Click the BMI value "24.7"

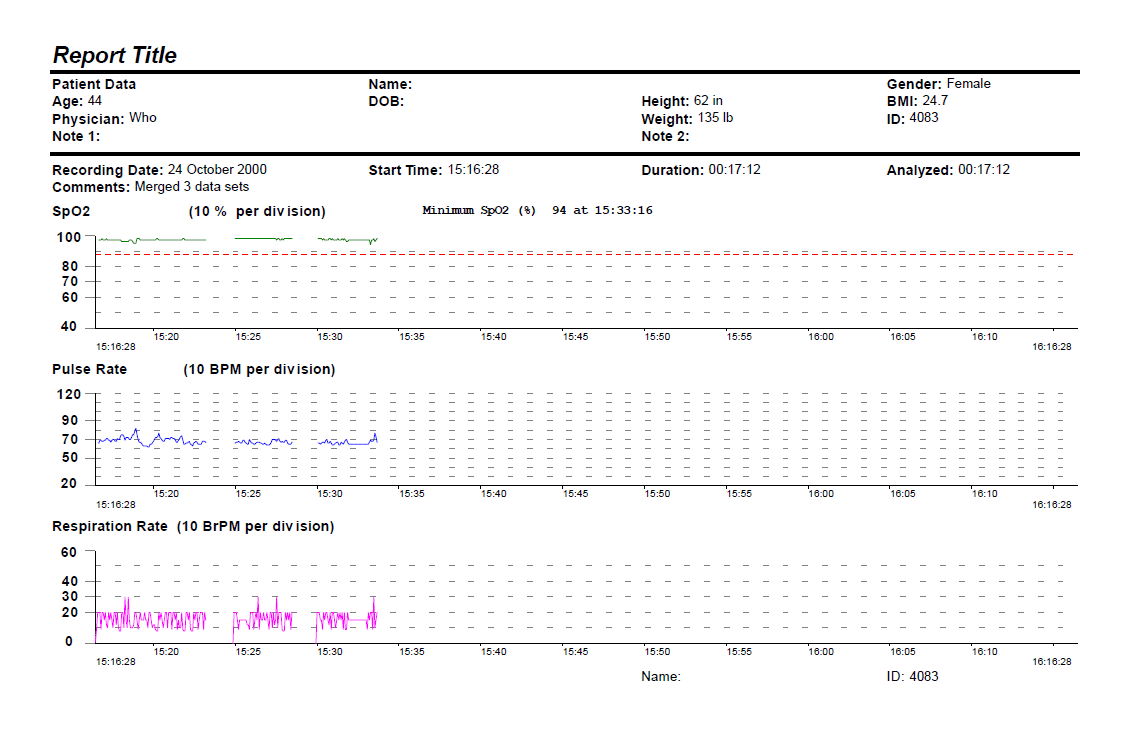coord(935,101)
